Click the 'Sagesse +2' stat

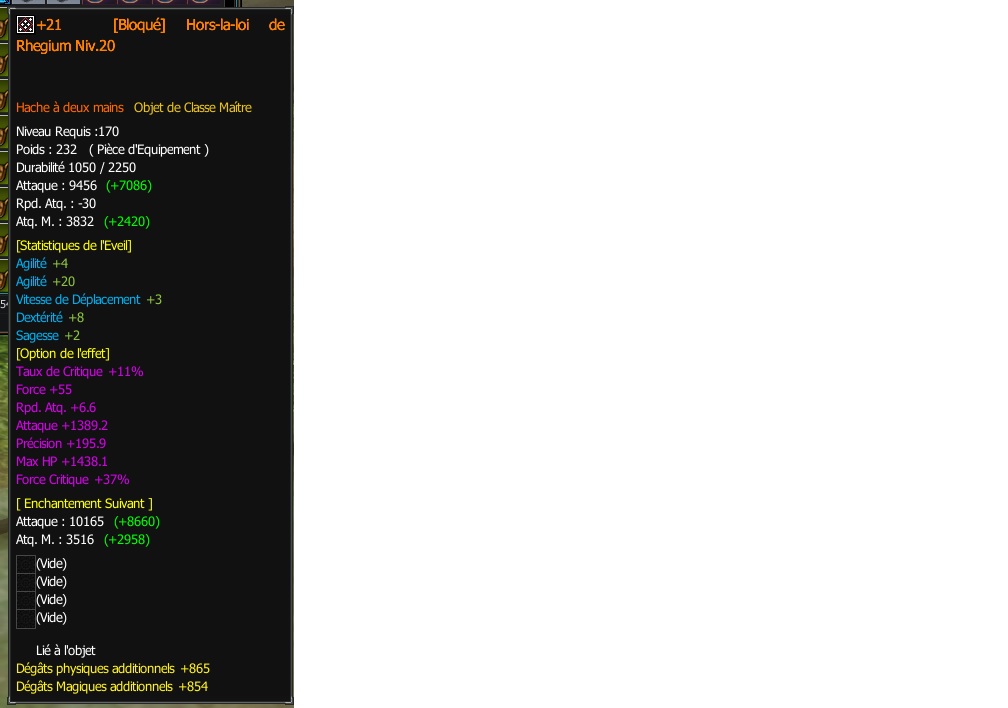(x=48, y=336)
